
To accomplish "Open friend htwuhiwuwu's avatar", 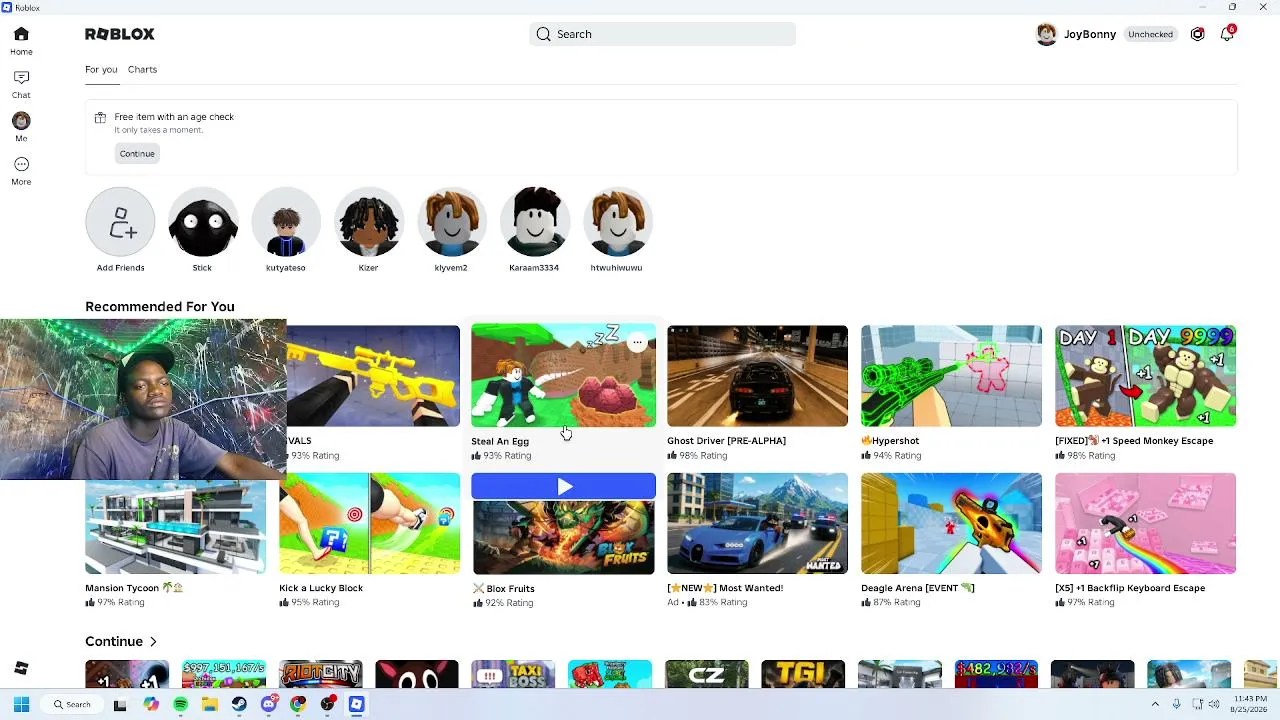I will pyautogui.click(x=617, y=222).
